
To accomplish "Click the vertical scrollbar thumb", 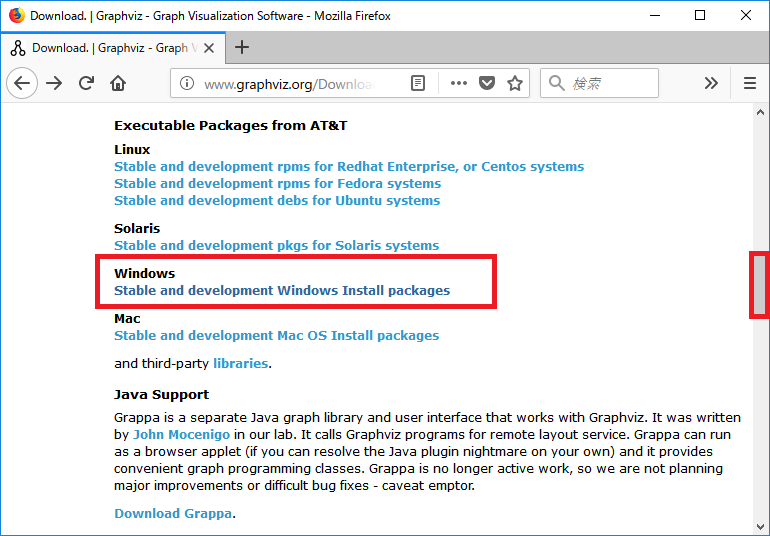I will [760, 285].
